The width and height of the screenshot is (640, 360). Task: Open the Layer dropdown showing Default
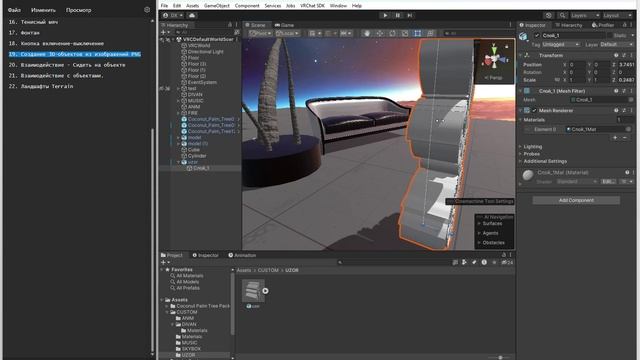click(x=616, y=44)
